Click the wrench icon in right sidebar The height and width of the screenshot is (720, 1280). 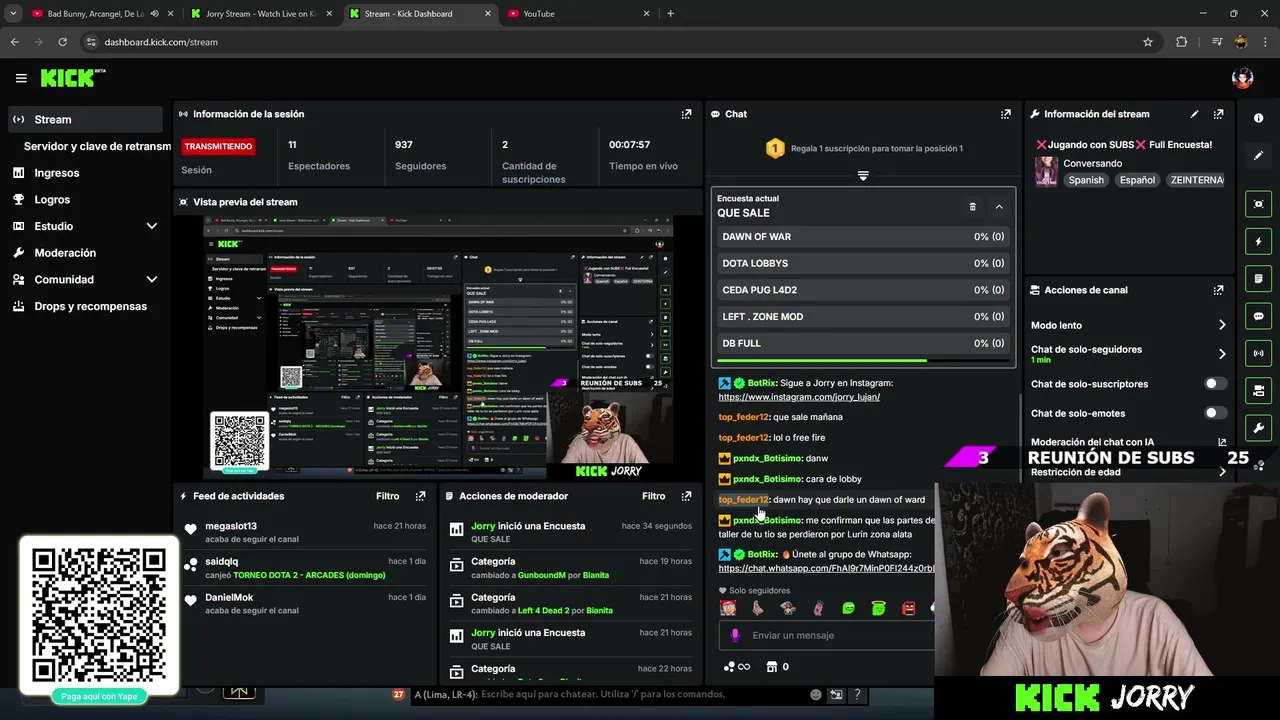tap(1258, 428)
